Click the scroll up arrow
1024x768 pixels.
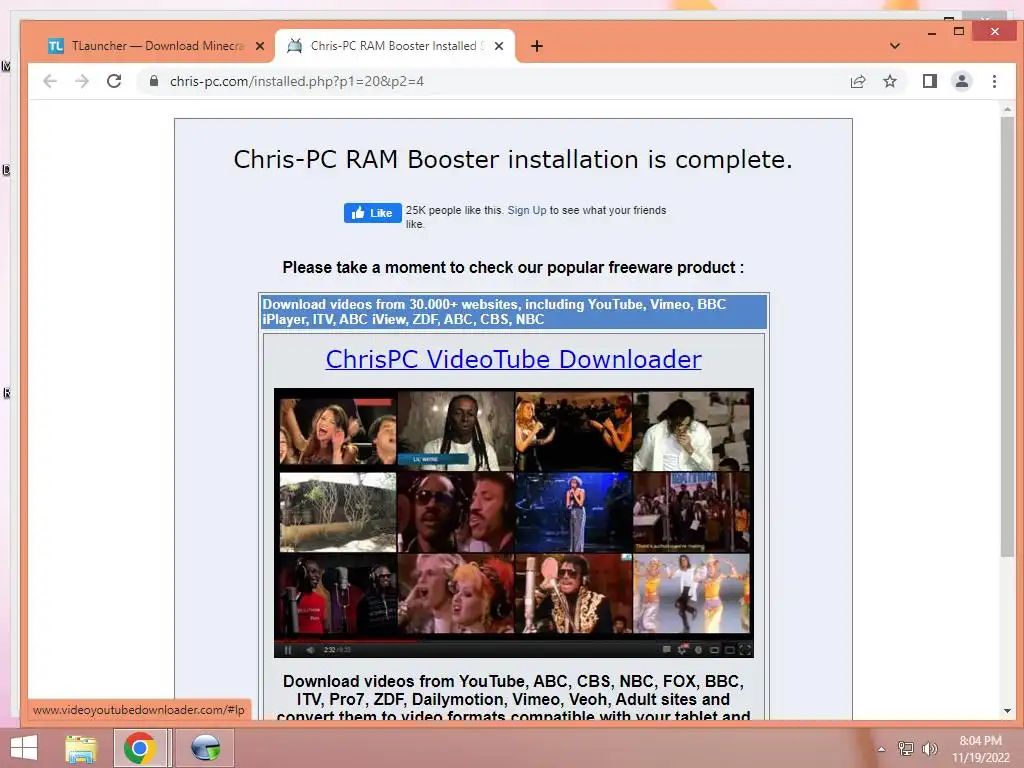1007,110
